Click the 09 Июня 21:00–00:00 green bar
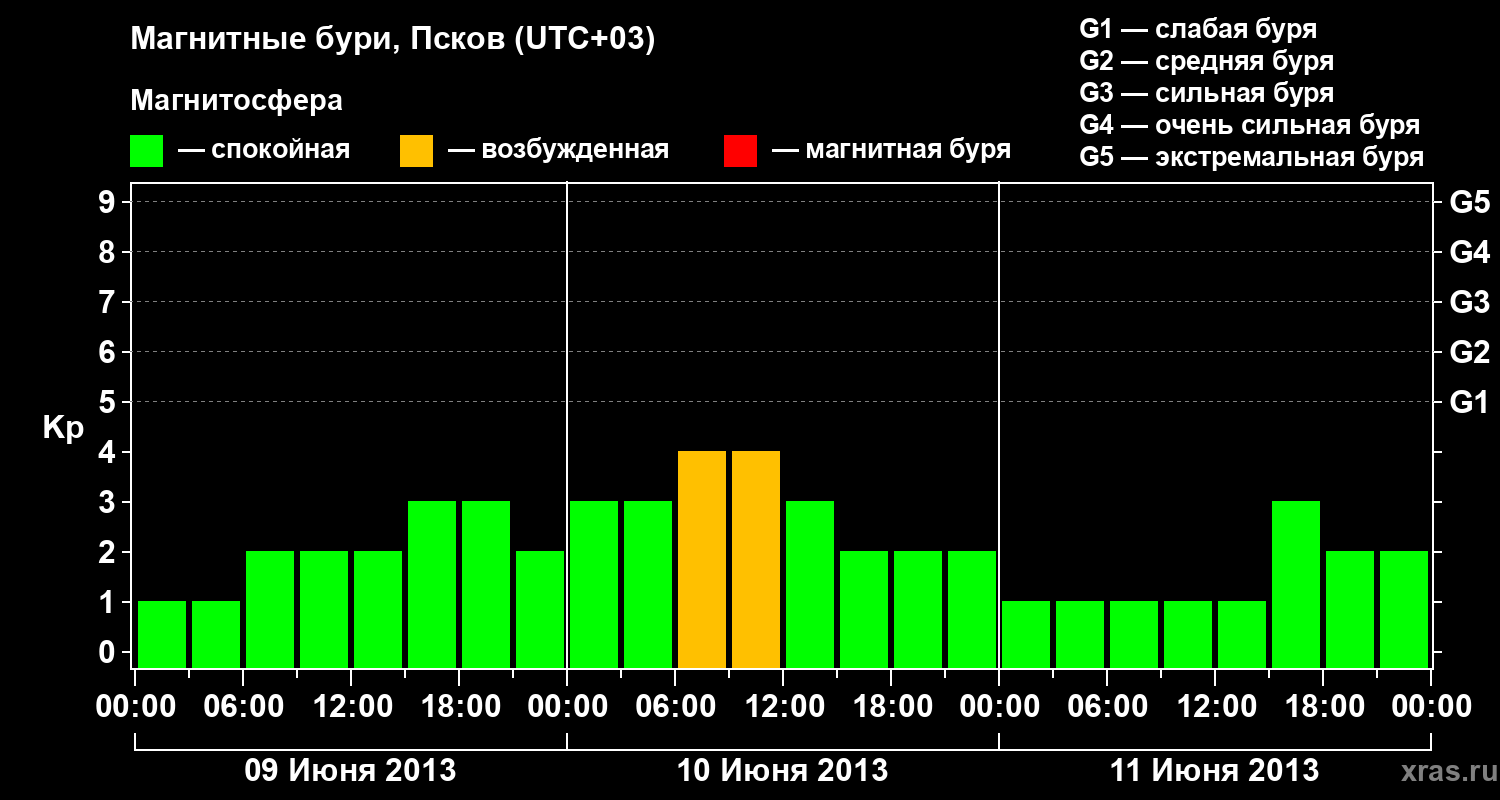This screenshot has height=800, width=1500. pos(540,610)
